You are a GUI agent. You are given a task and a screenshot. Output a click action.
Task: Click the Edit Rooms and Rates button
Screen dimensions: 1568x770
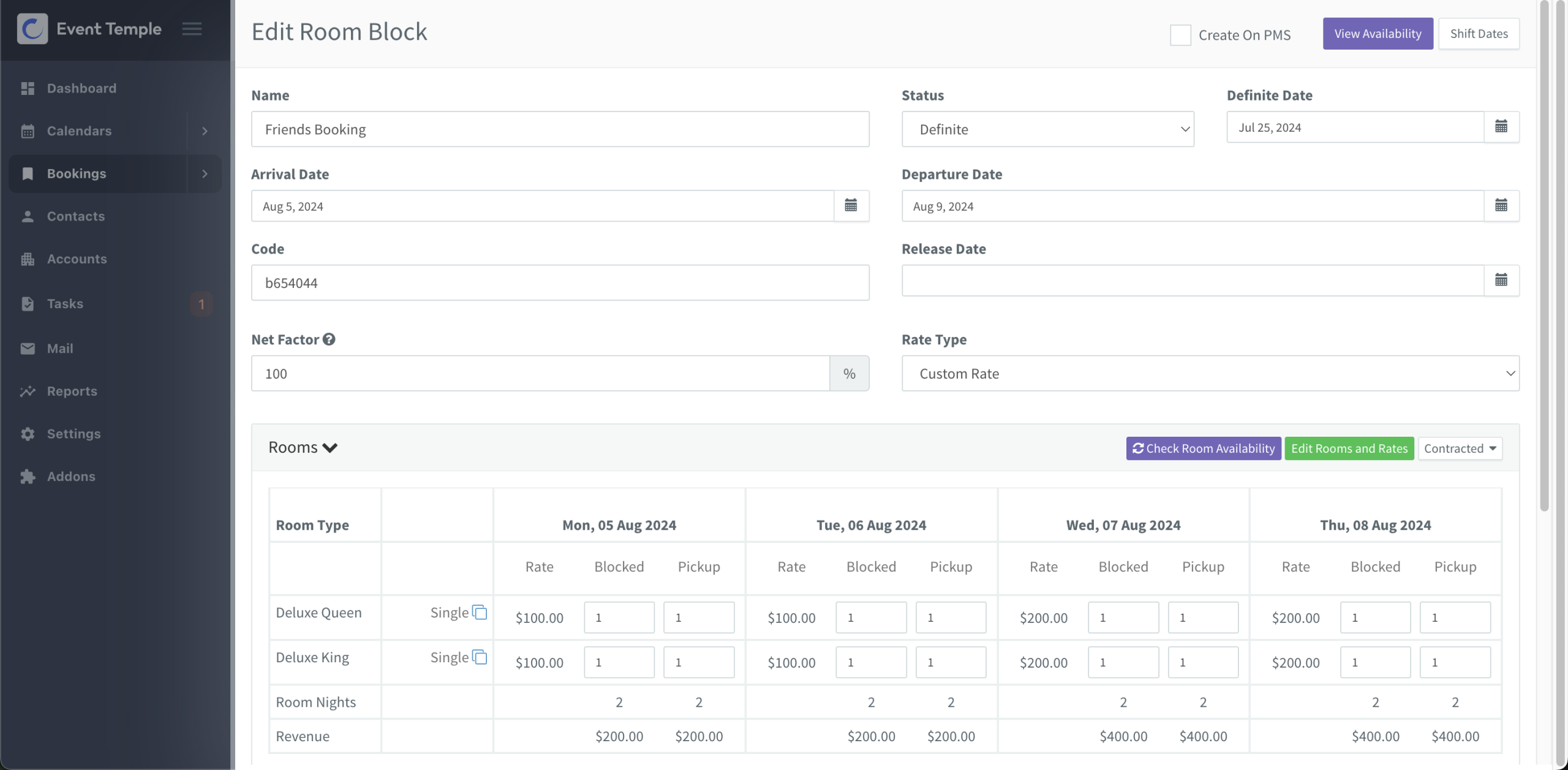point(1349,448)
